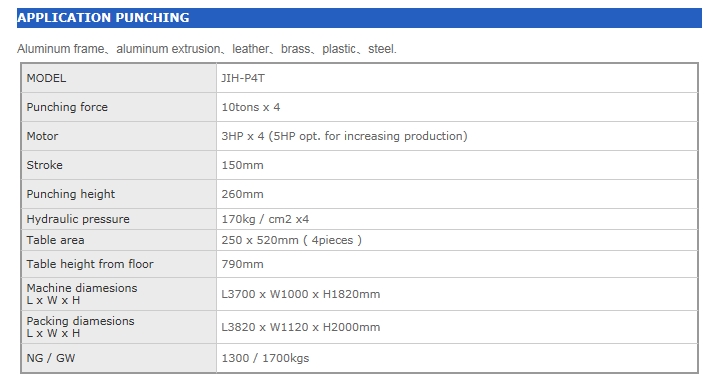
Task: Select the 170kg / cm2 x4 value
Action: pos(265,219)
